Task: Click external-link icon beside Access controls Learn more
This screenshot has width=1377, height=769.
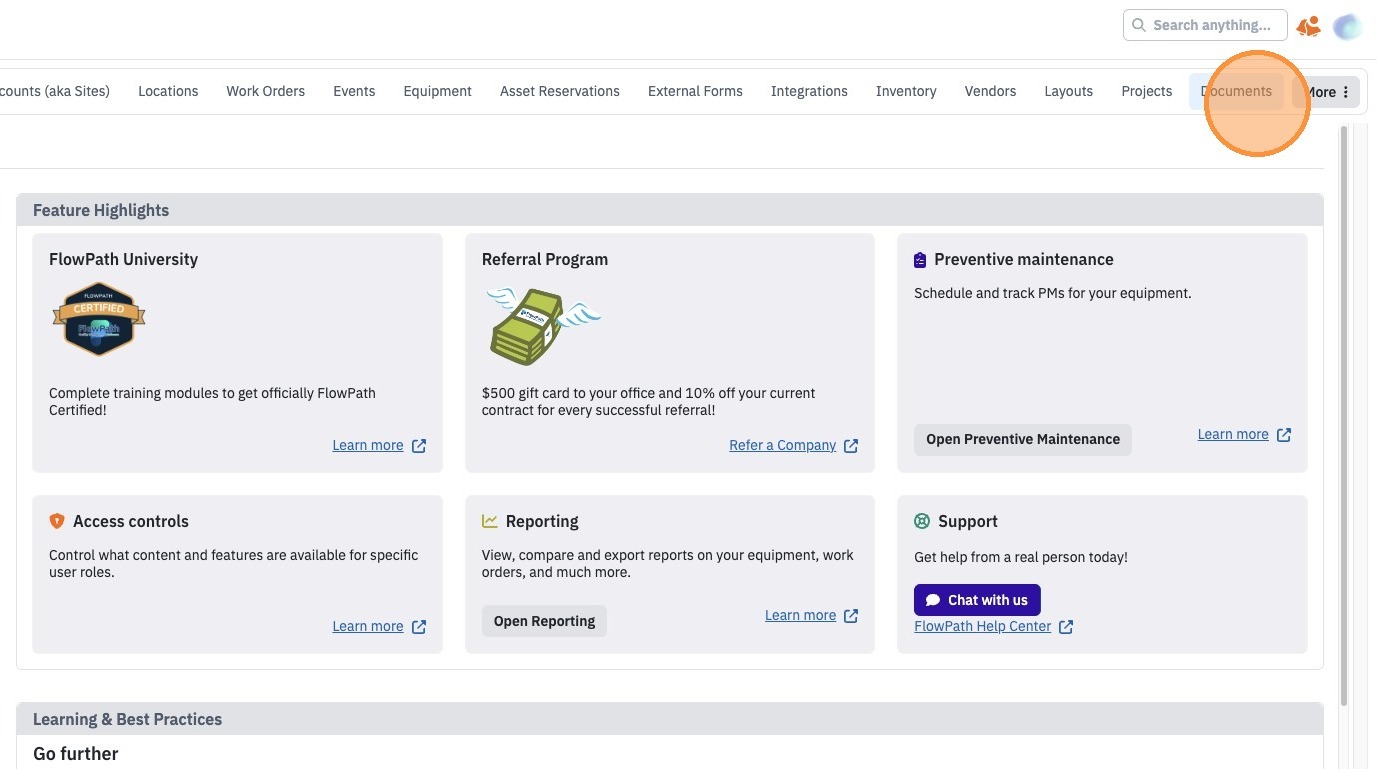Action: point(419,627)
